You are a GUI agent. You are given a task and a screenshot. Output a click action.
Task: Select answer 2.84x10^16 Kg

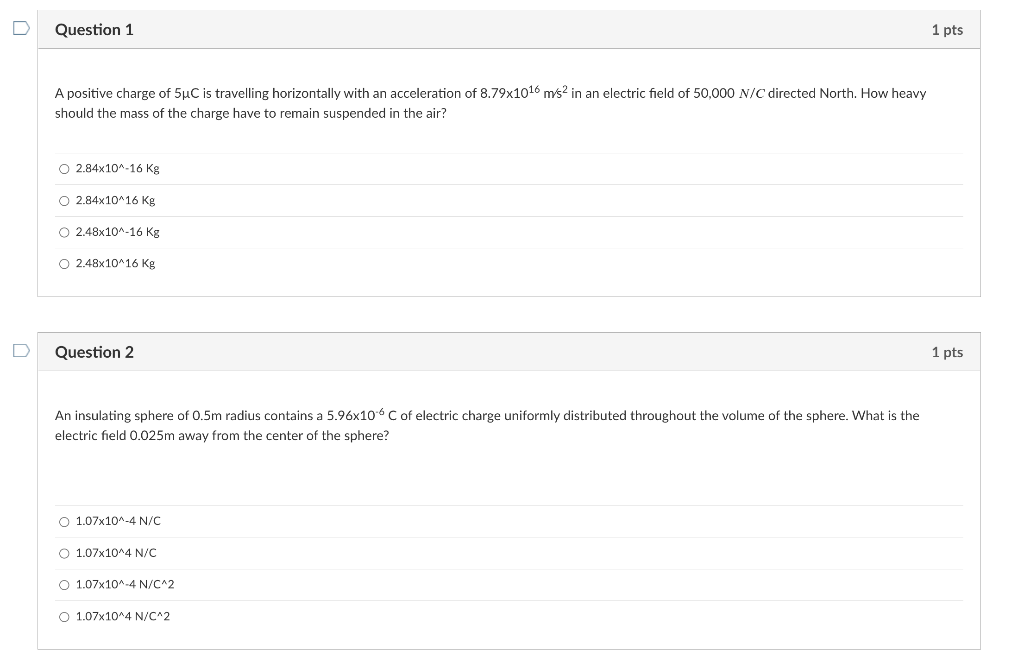(x=64, y=201)
